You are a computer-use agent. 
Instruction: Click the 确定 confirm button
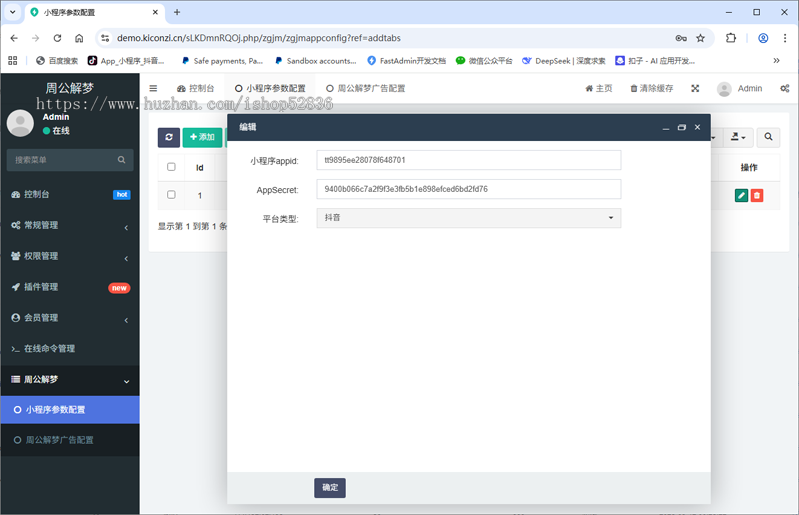tap(330, 487)
